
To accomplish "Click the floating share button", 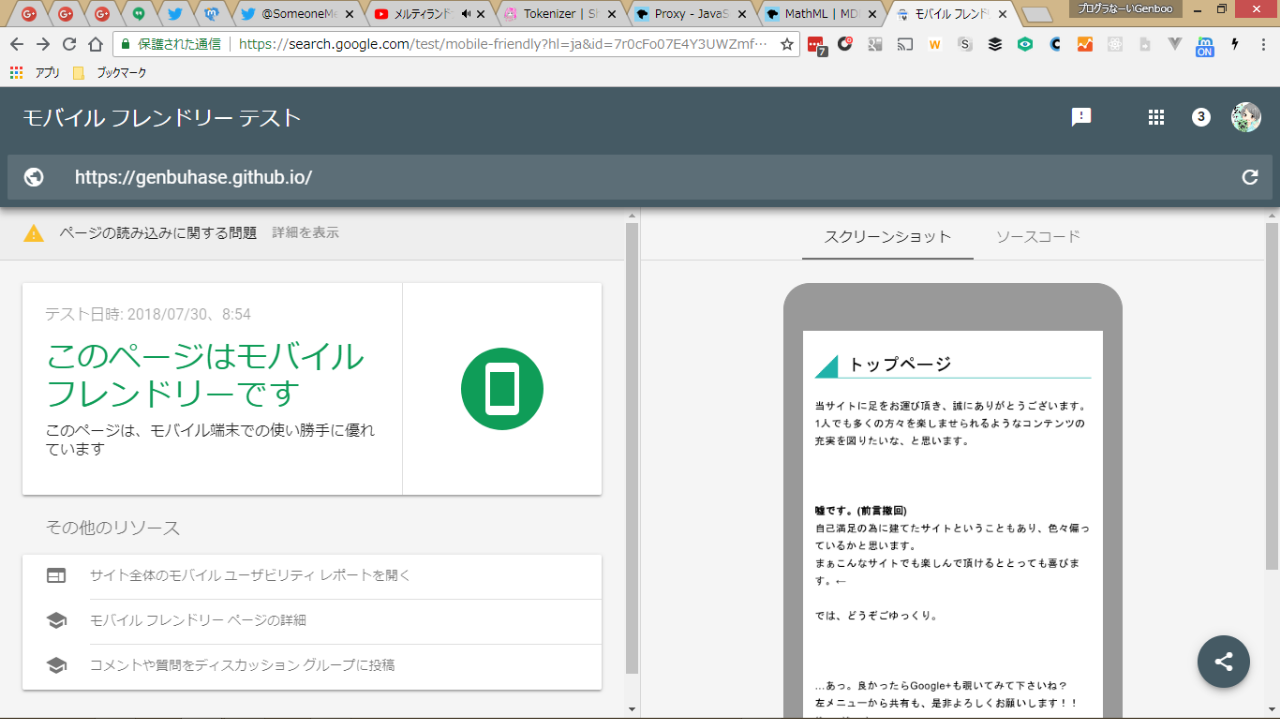I will click(x=1223, y=661).
